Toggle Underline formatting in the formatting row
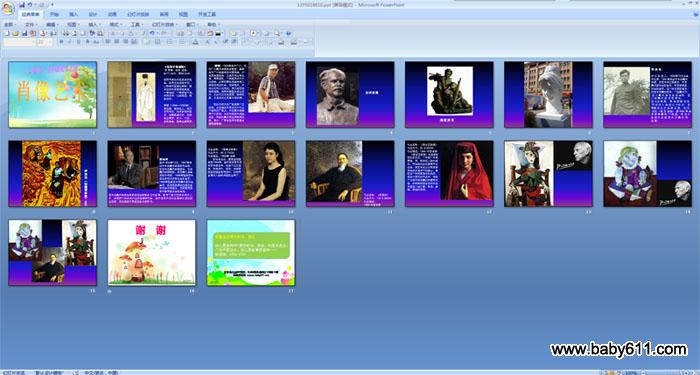This screenshot has width=700, height=375. (79, 42)
